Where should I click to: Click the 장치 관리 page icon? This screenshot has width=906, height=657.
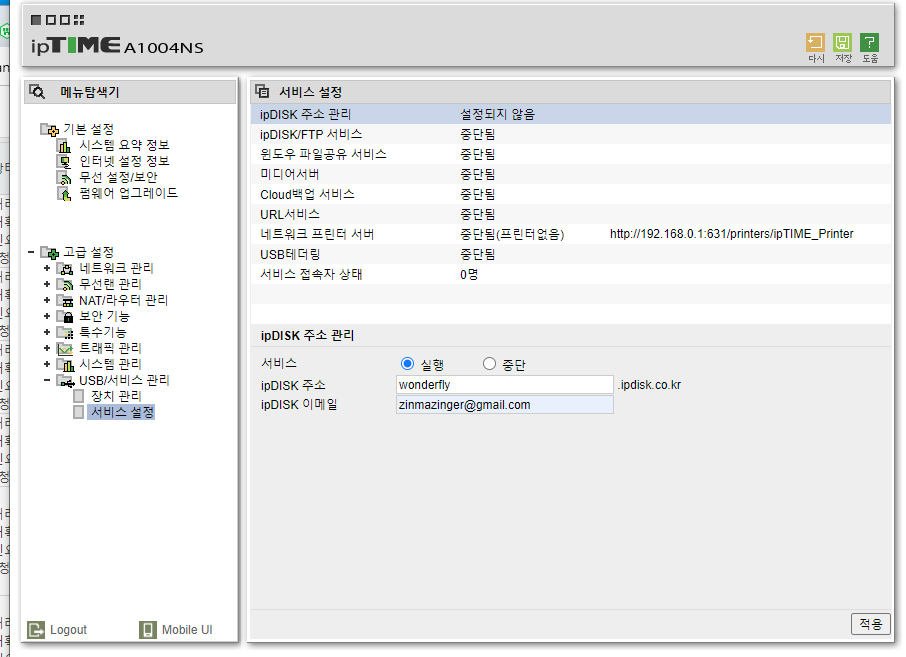click(79, 396)
